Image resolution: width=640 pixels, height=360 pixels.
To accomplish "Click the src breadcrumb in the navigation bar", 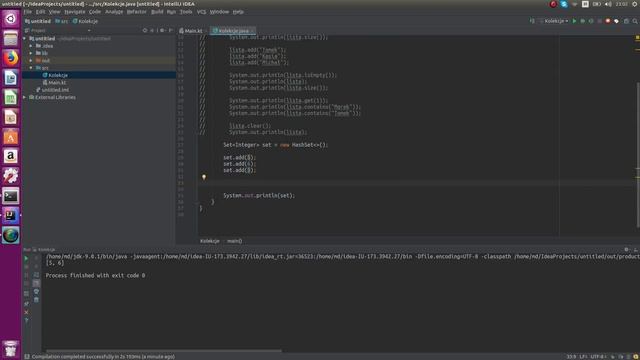I will click(62, 21).
